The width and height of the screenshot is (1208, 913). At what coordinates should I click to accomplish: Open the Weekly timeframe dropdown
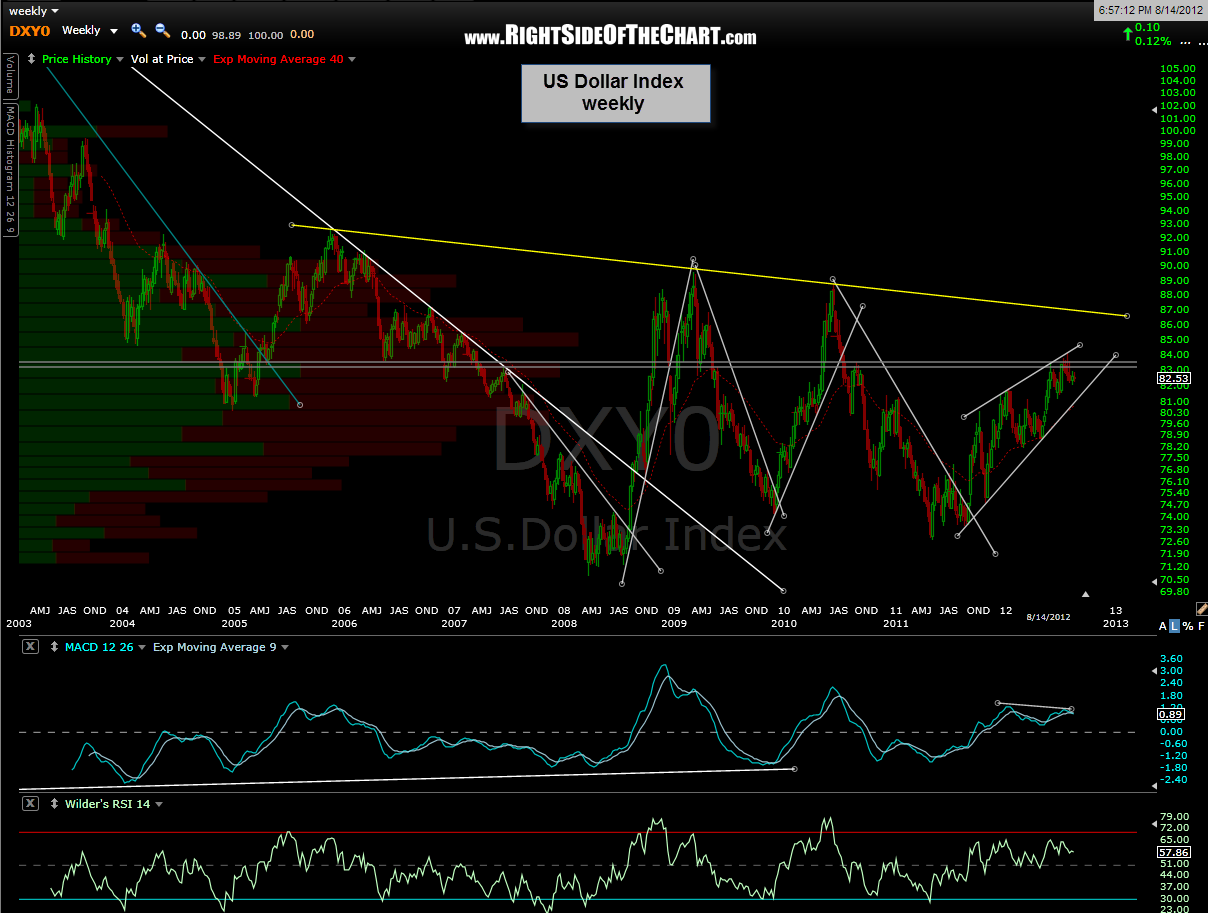[112, 31]
